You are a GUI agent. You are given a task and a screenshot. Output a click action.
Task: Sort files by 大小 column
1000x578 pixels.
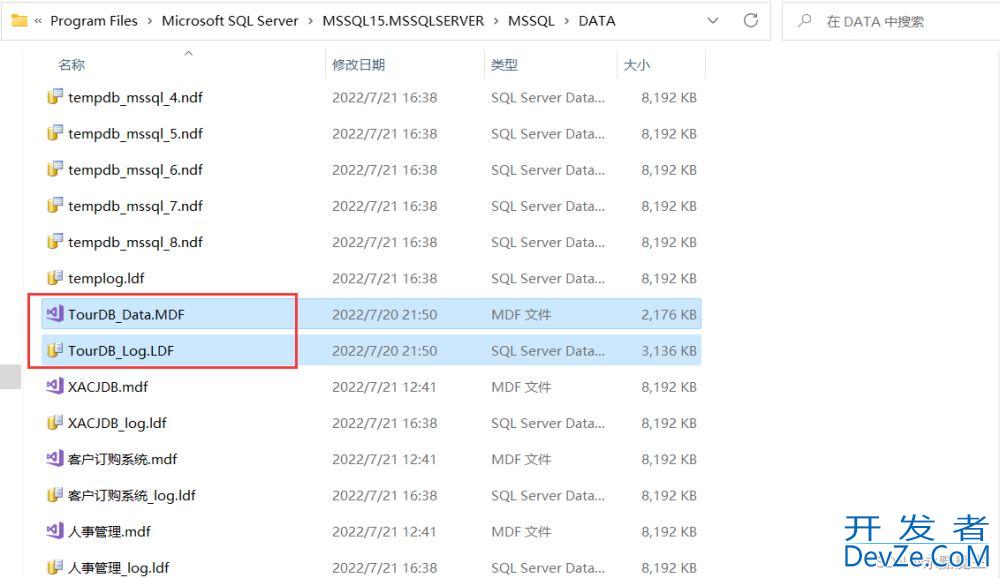[636, 64]
